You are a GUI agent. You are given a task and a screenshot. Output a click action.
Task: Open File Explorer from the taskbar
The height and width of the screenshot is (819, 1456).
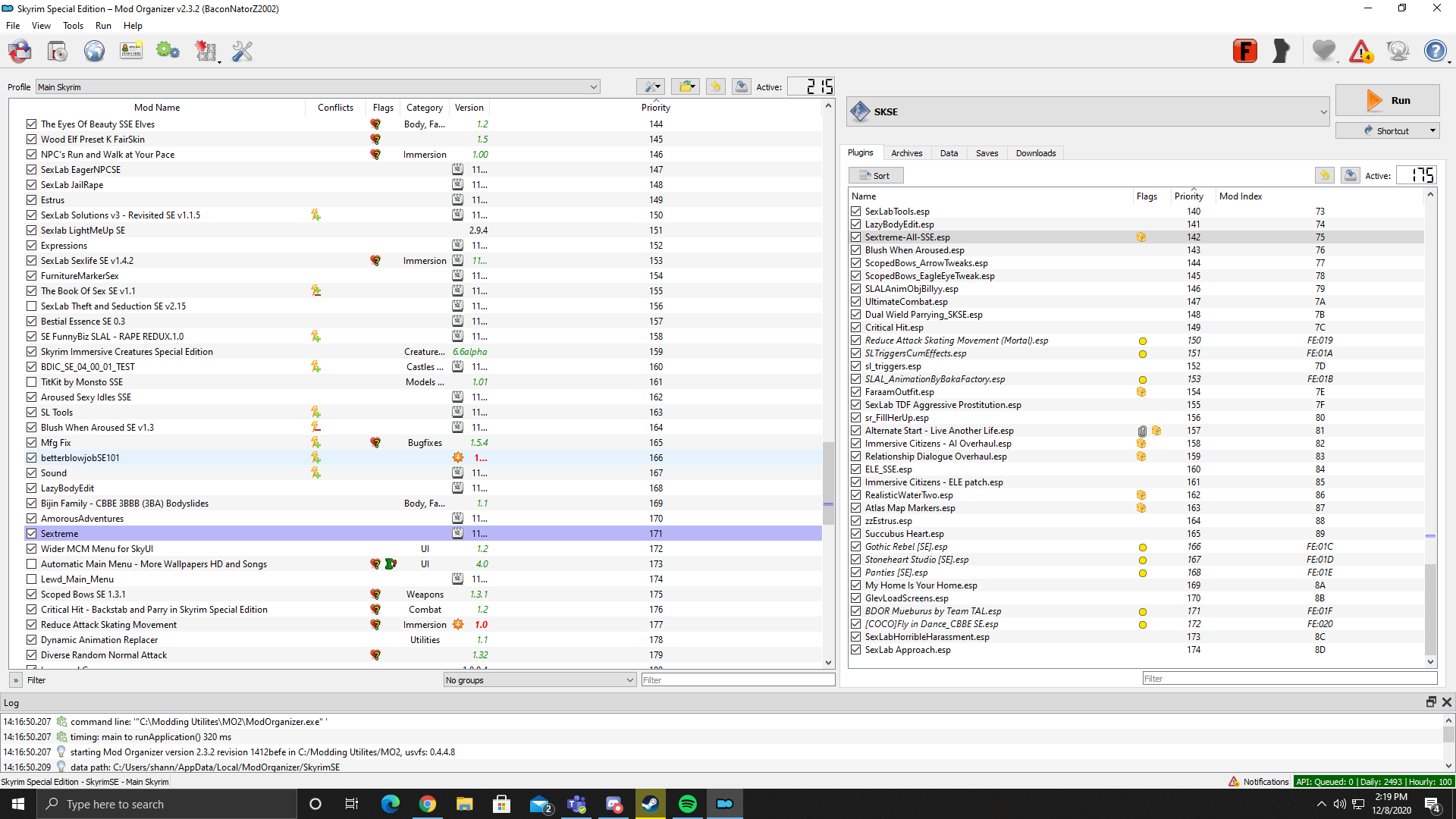pos(465,804)
